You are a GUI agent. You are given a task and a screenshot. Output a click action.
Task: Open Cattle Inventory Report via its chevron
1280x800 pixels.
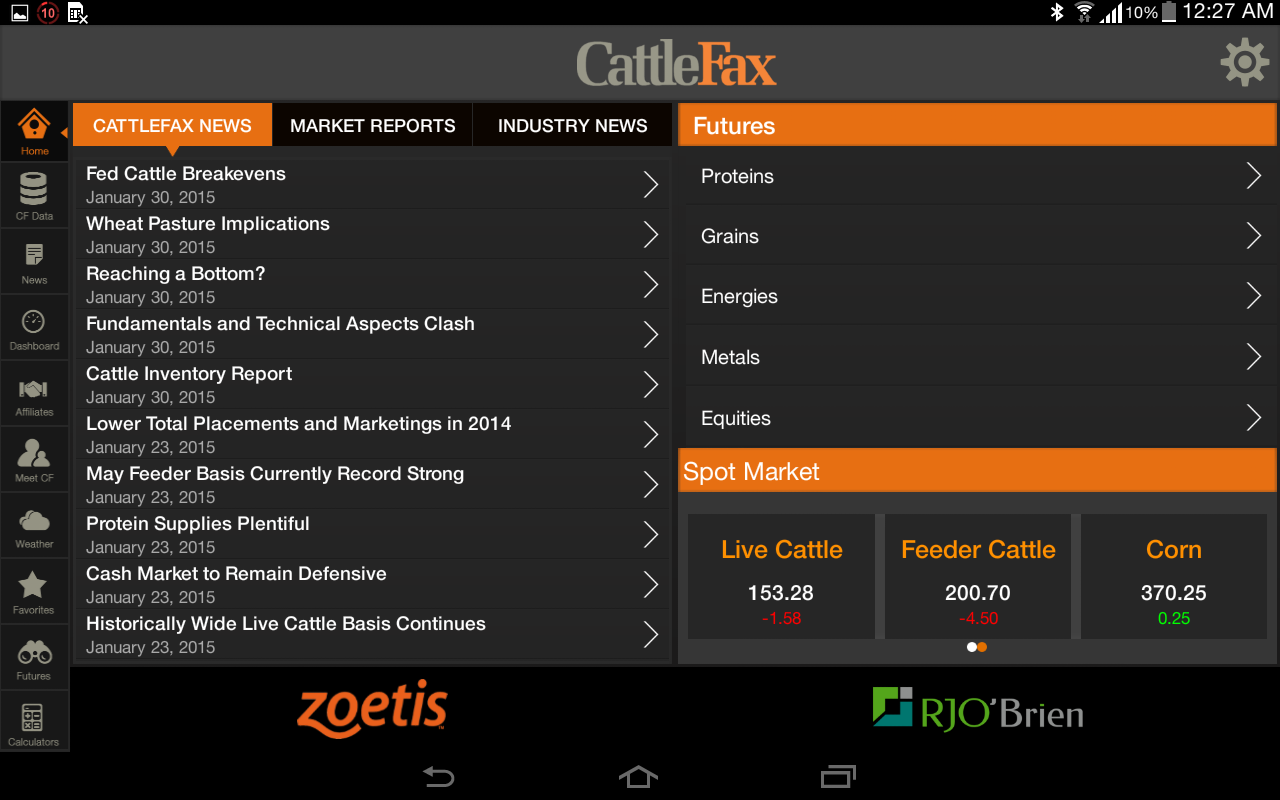coord(651,384)
